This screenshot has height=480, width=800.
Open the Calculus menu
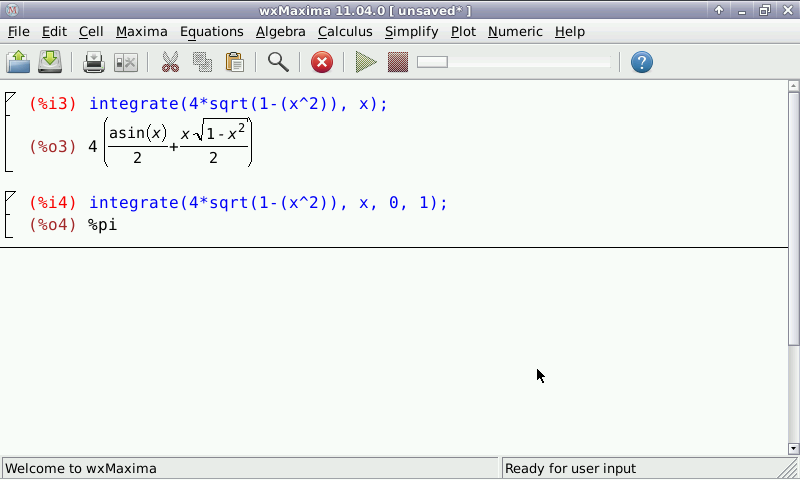click(345, 31)
